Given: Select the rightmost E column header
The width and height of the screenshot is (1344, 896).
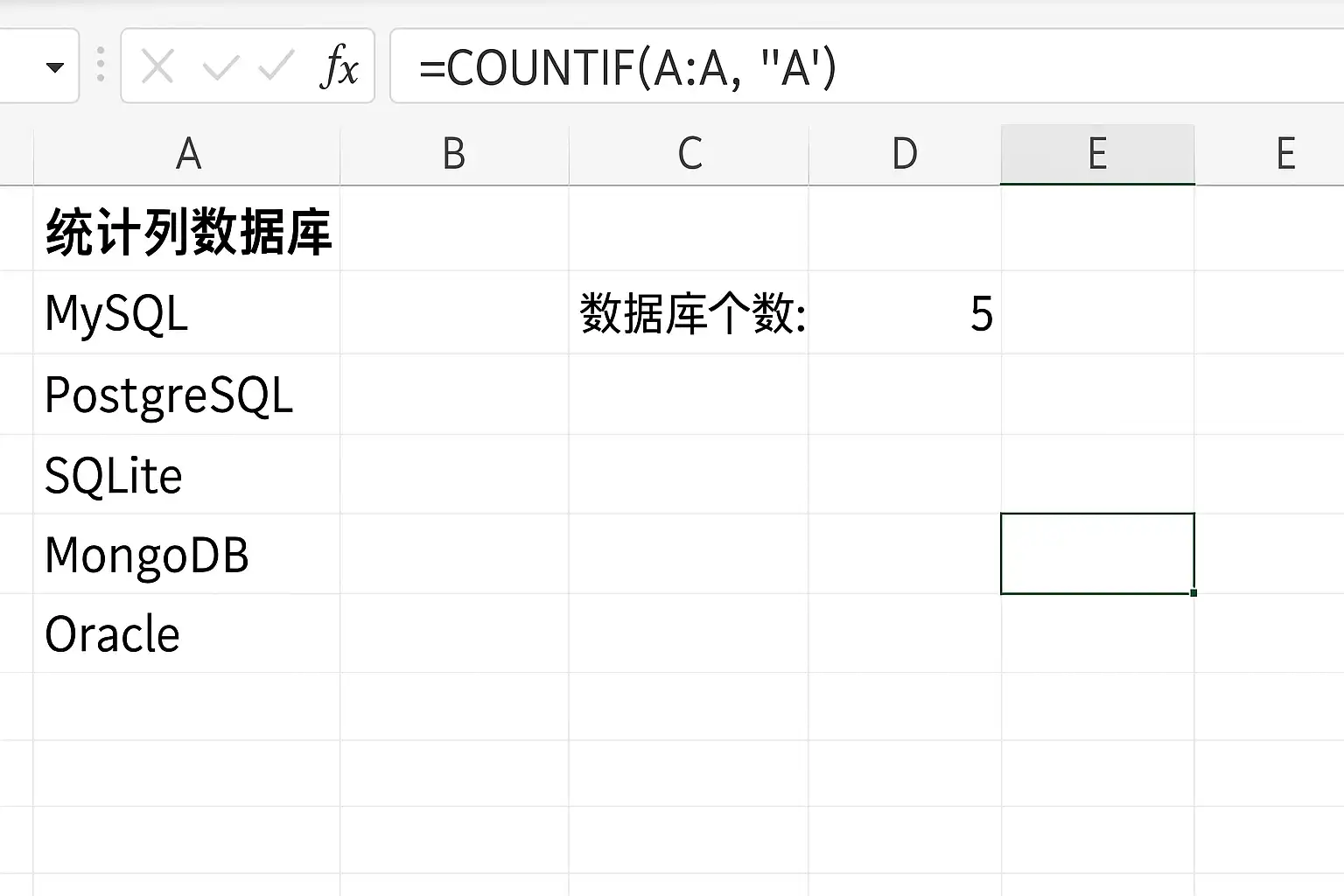Looking at the screenshot, I should point(1285,154).
